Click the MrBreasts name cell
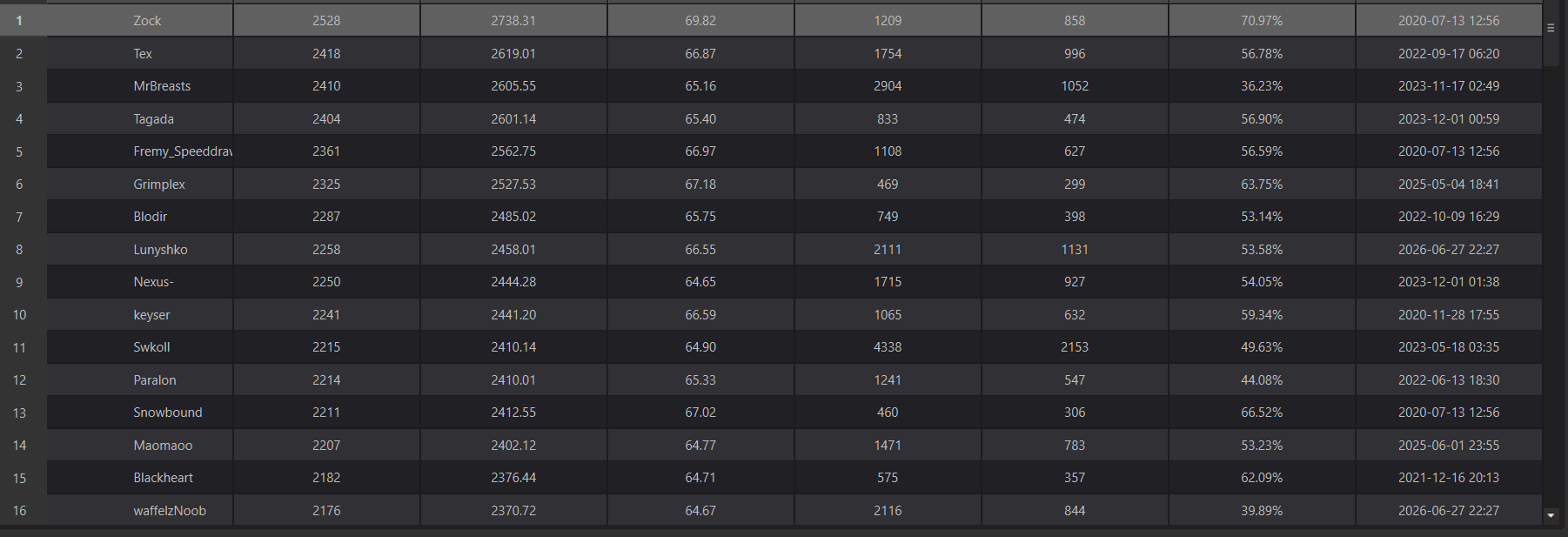 (140, 86)
